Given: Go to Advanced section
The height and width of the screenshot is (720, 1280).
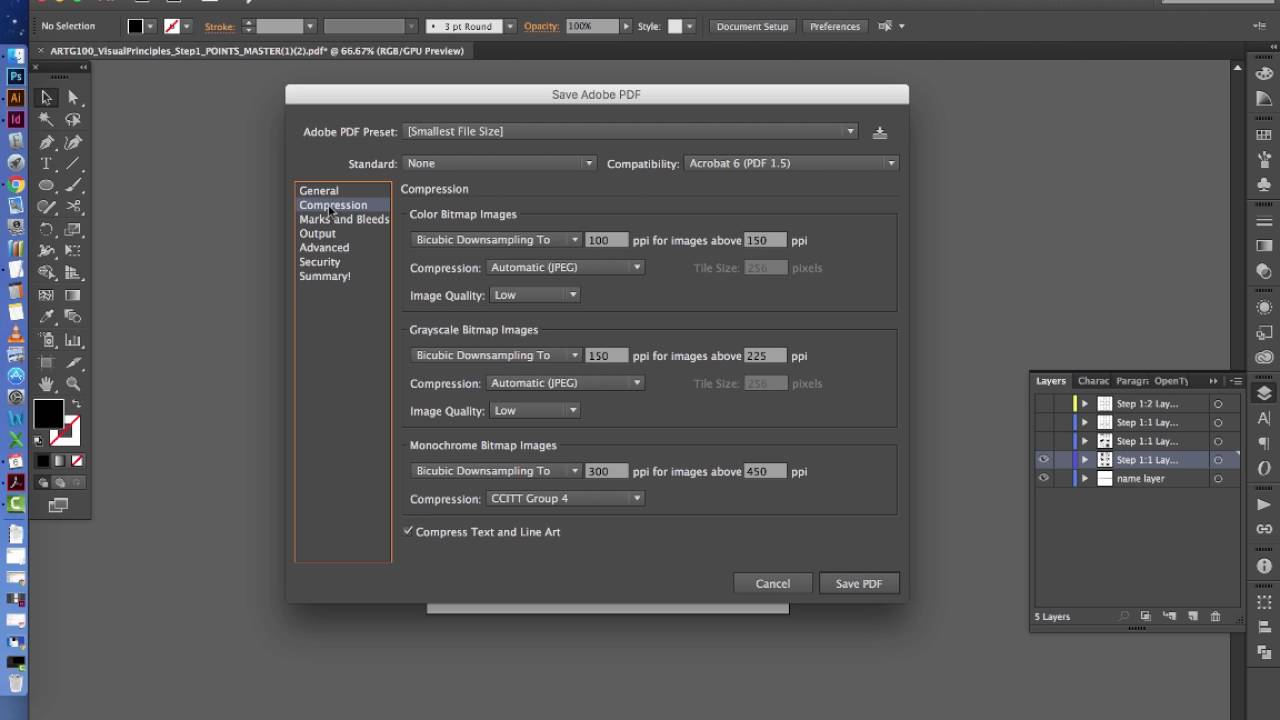Looking at the screenshot, I should point(324,247).
